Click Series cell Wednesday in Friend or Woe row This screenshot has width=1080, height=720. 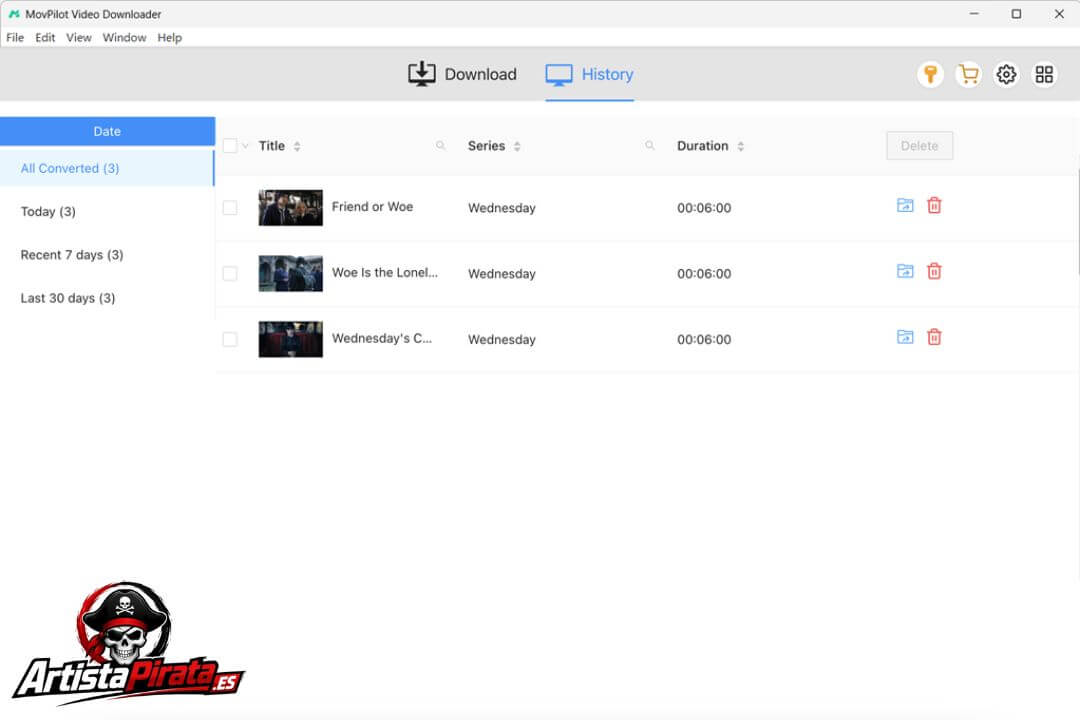[501, 208]
